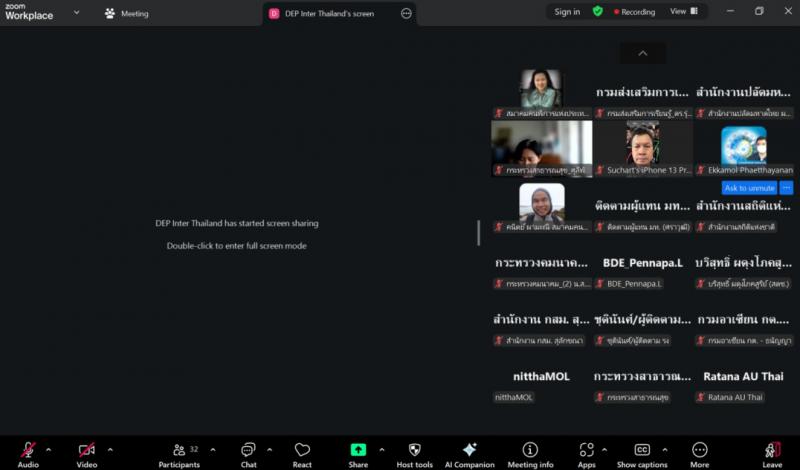Click Ask to unmute button
The width and height of the screenshot is (800, 470).
749,188
